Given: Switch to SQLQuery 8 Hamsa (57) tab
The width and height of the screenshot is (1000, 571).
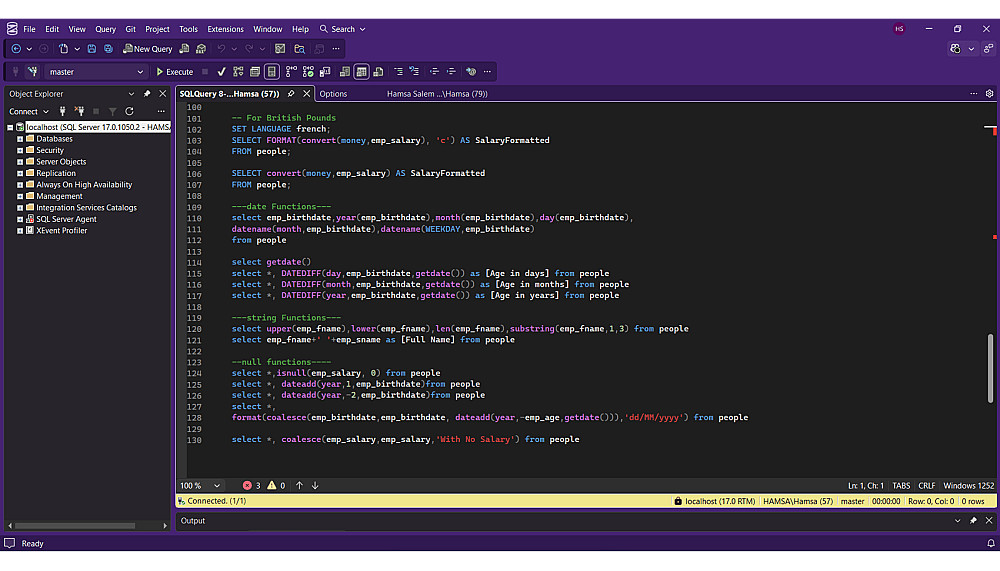Looking at the screenshot, I should coord(230,94).
